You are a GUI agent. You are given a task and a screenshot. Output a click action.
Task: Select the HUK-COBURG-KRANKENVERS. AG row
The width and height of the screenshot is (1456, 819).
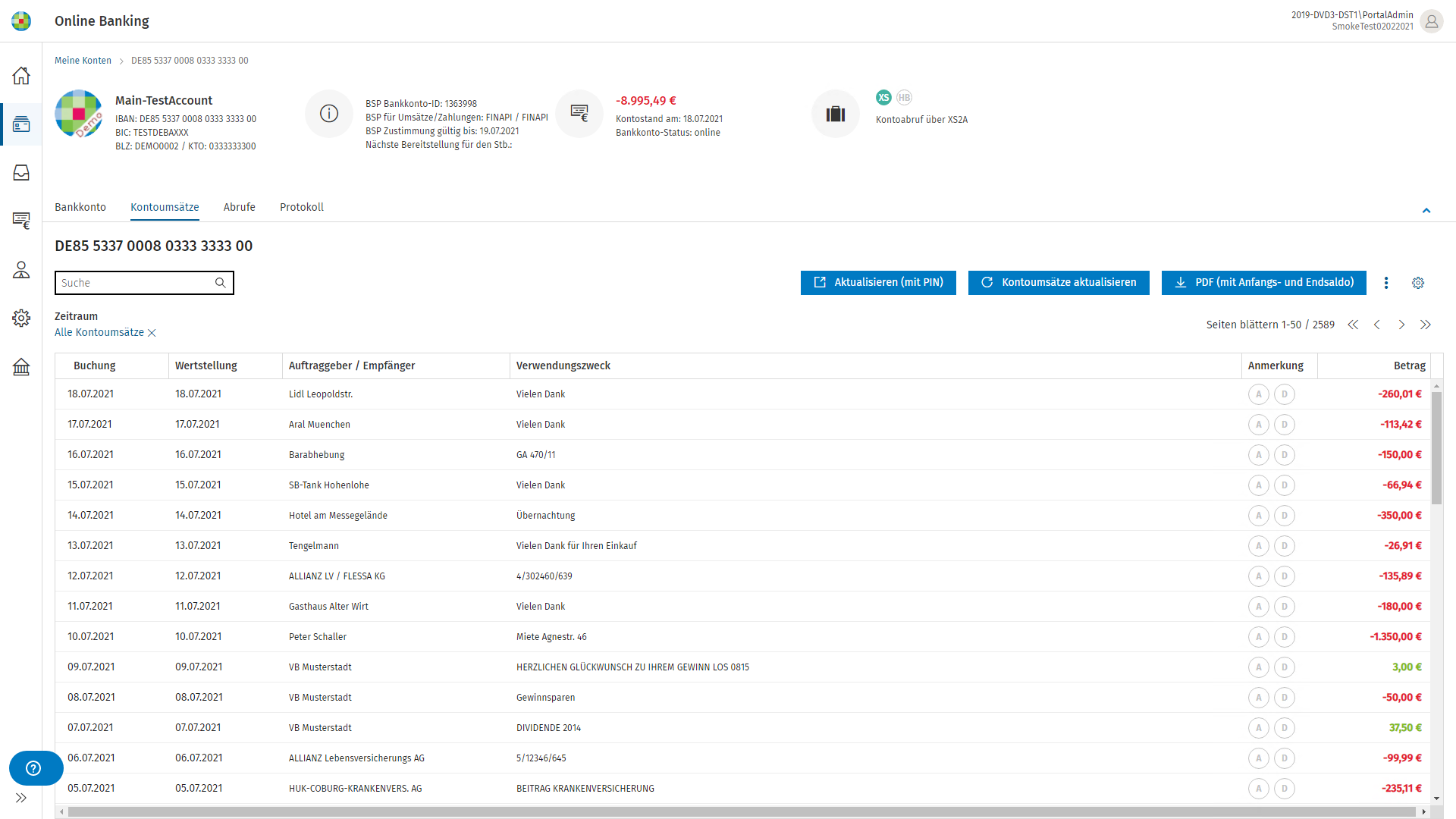click(x=742, y=789)
